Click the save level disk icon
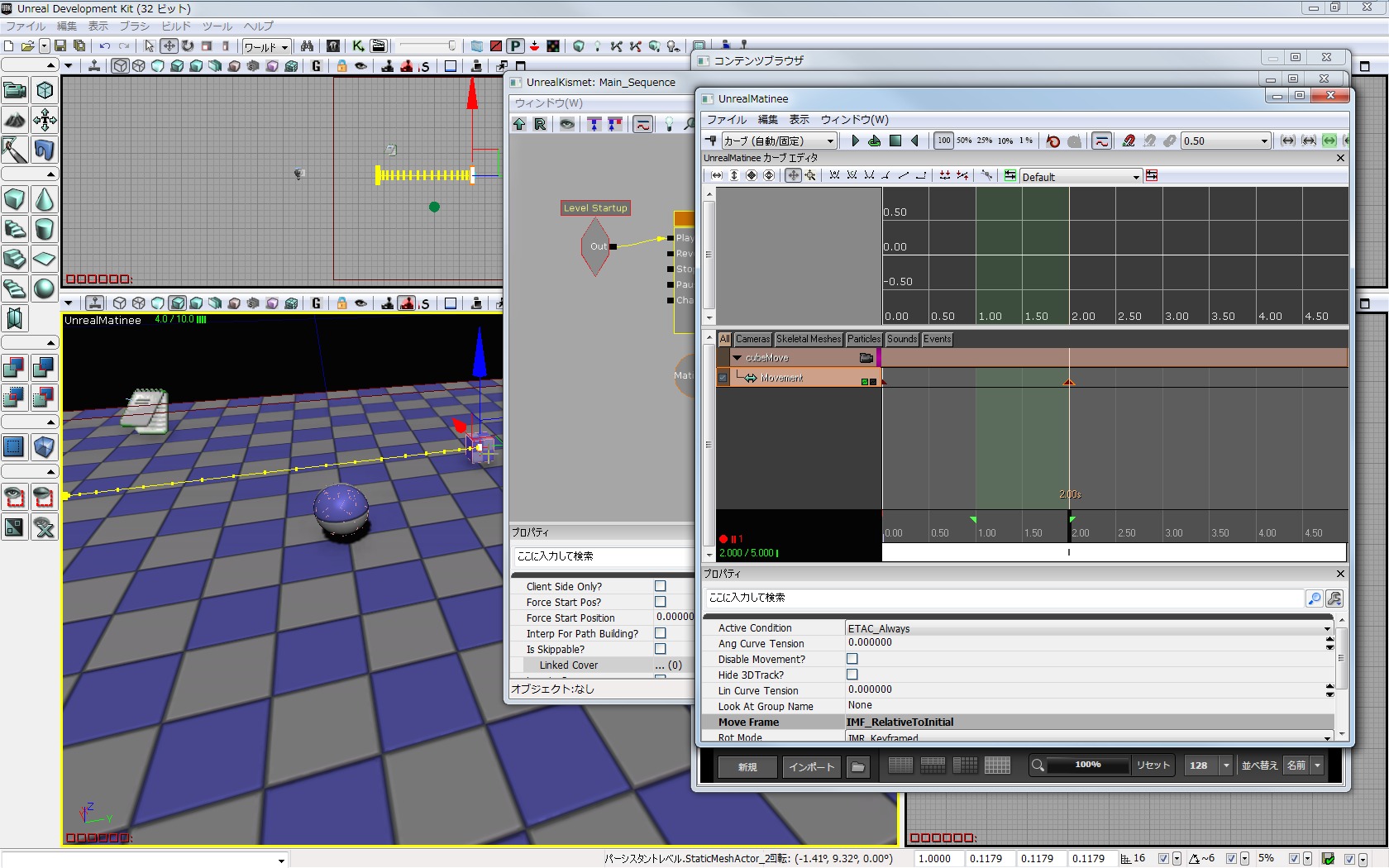1389x868 pixels. [60, 46]
